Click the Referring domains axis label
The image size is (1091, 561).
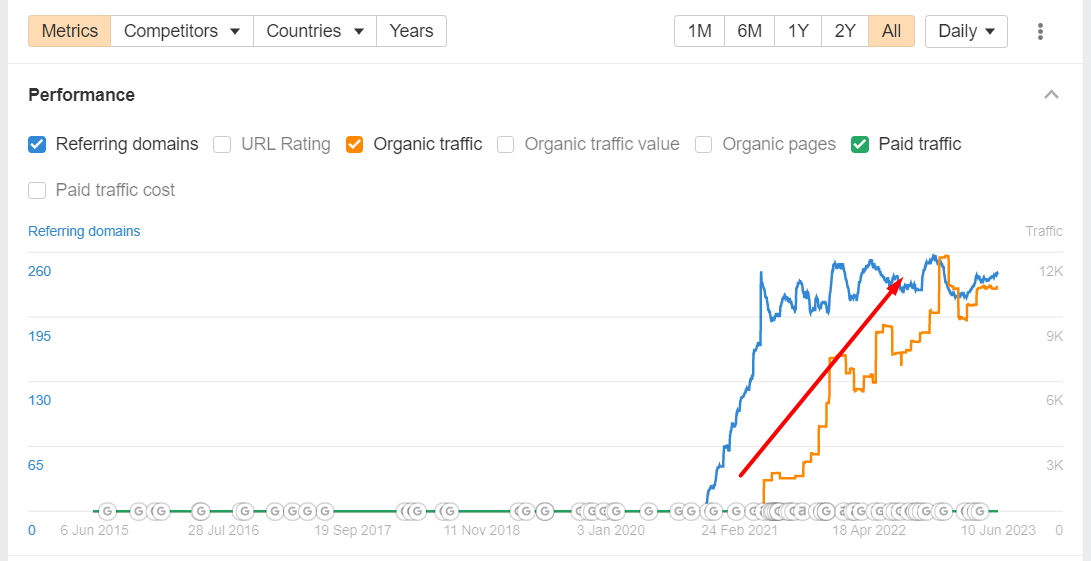[x=84, y=231]
